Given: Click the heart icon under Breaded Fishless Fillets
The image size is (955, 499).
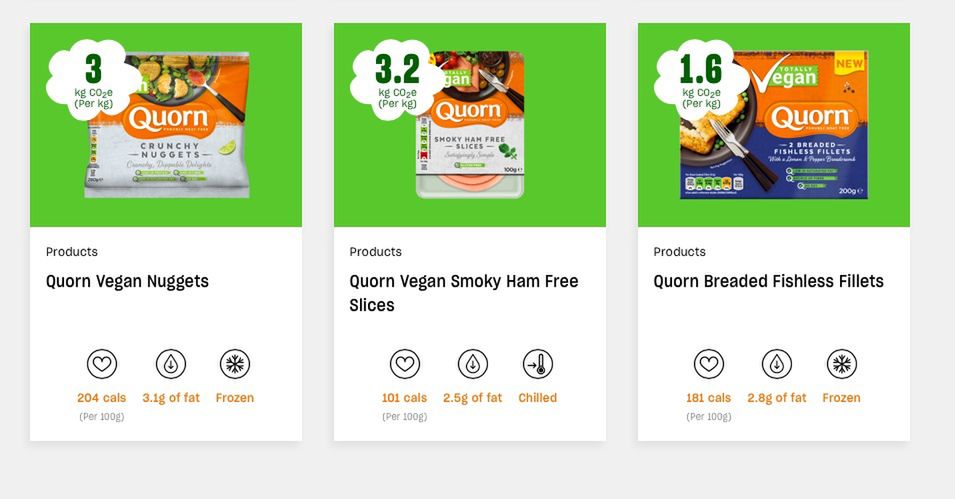Looking at the screenshot, I should 709,364.
